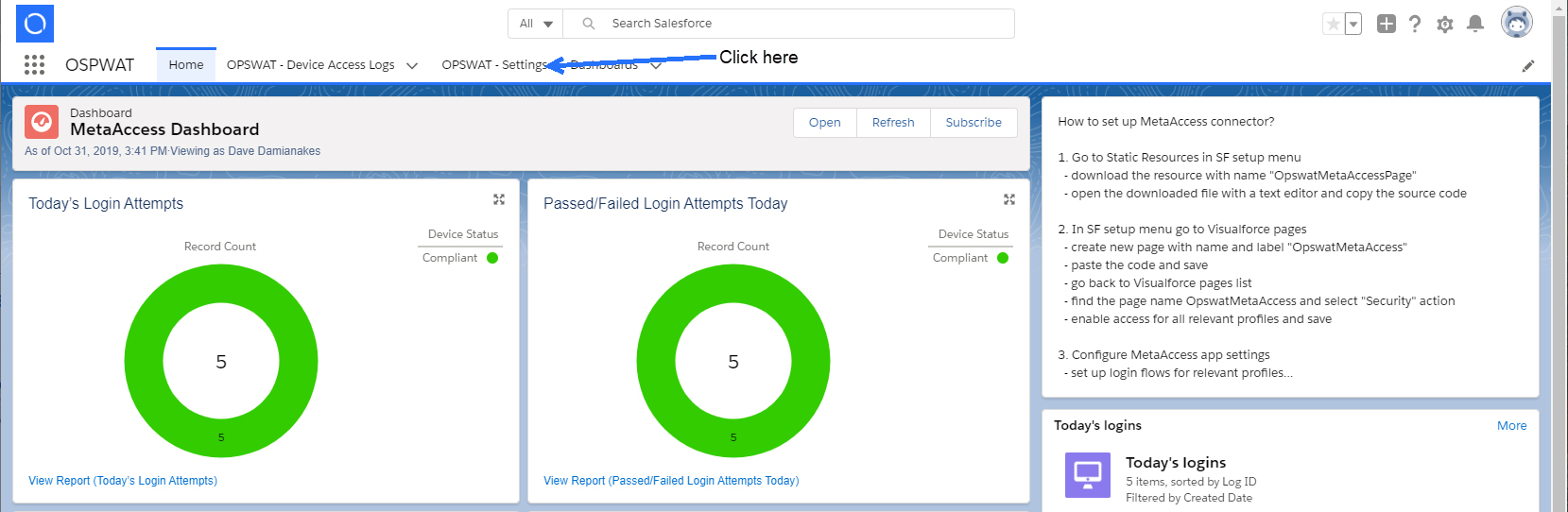Image resolution: width=1568 pixels, height=512 pixels.
Task: Open the App Launcher grid icon
Action: pyautogui.click(x=34, y=64)
